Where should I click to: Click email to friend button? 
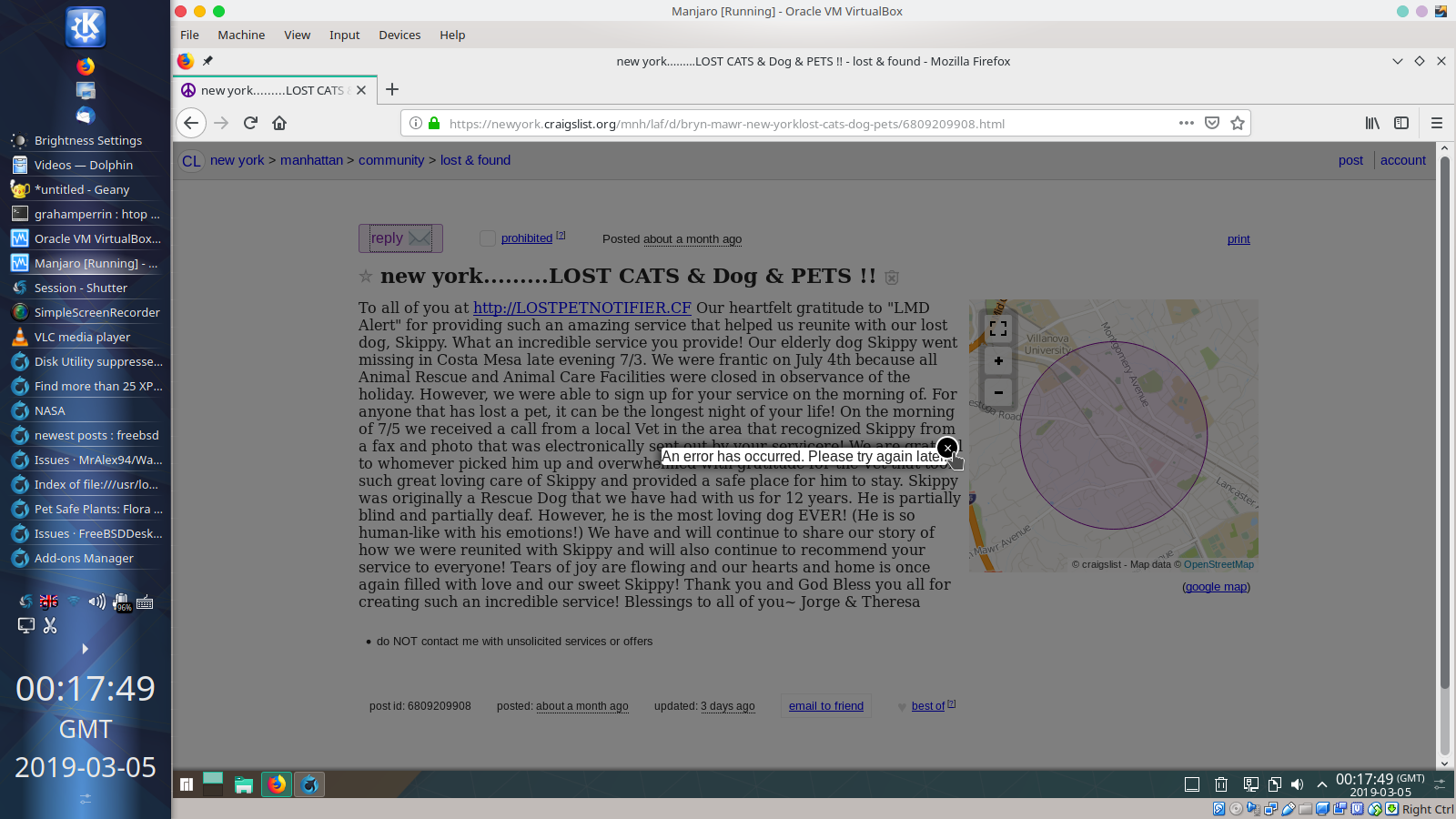(826, 706)
